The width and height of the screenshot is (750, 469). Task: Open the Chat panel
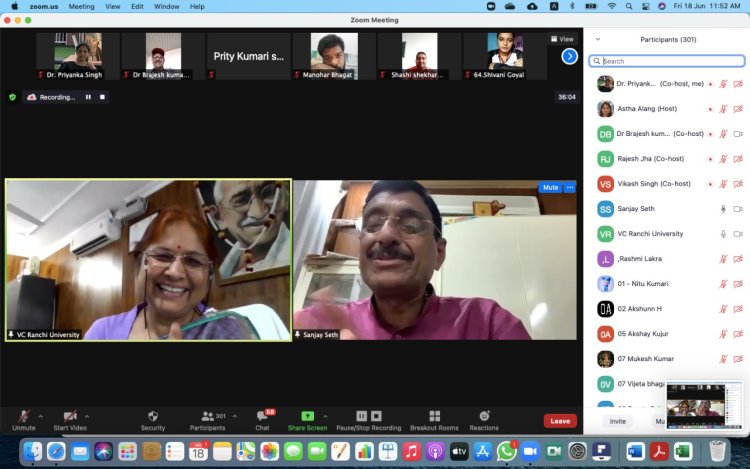click(262, 416)
